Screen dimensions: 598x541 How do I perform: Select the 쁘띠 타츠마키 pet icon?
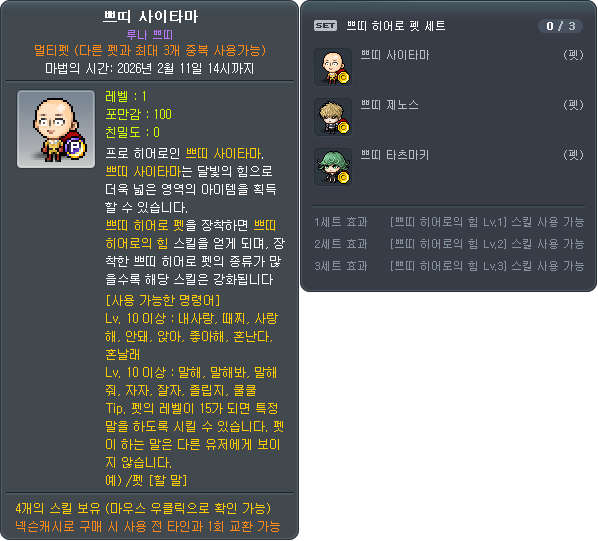(333, 167)
